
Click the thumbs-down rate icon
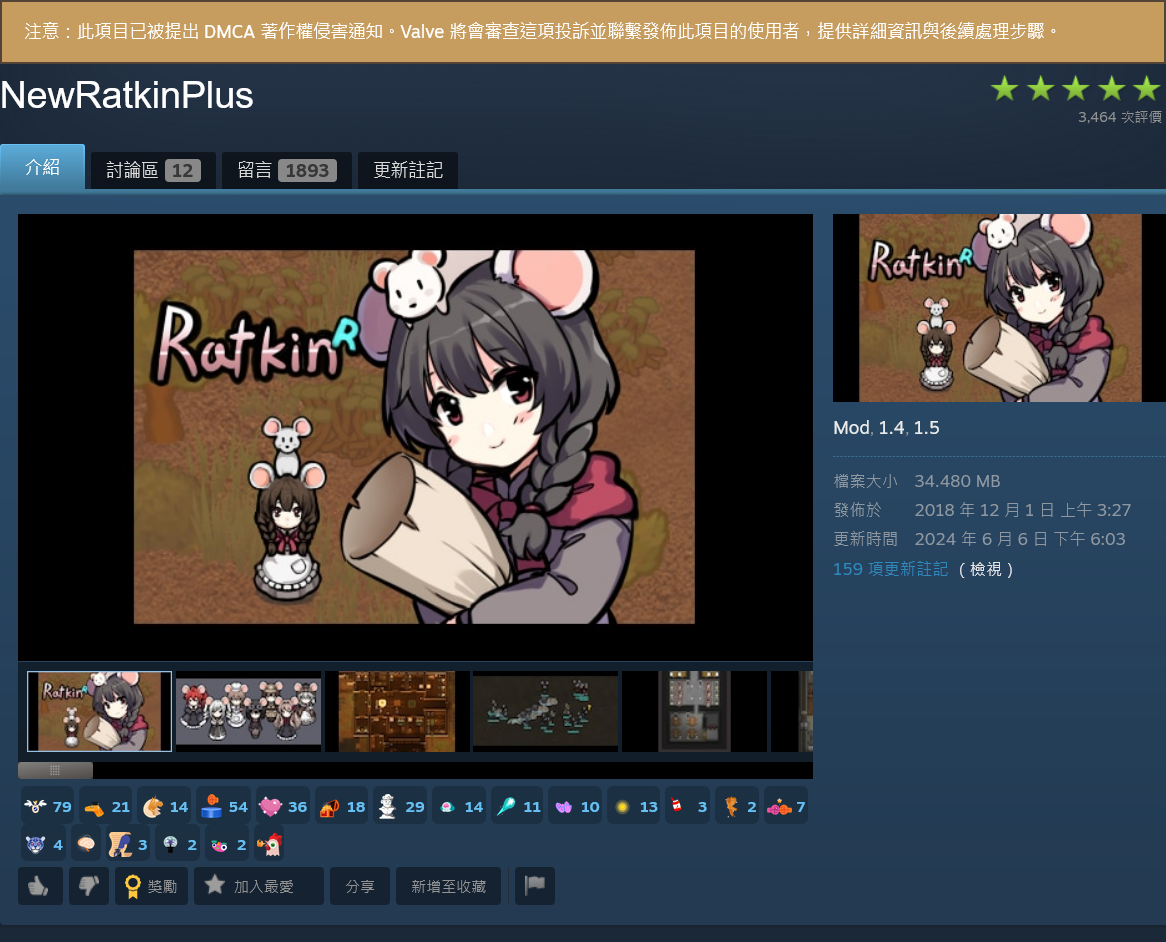(88, 885)
